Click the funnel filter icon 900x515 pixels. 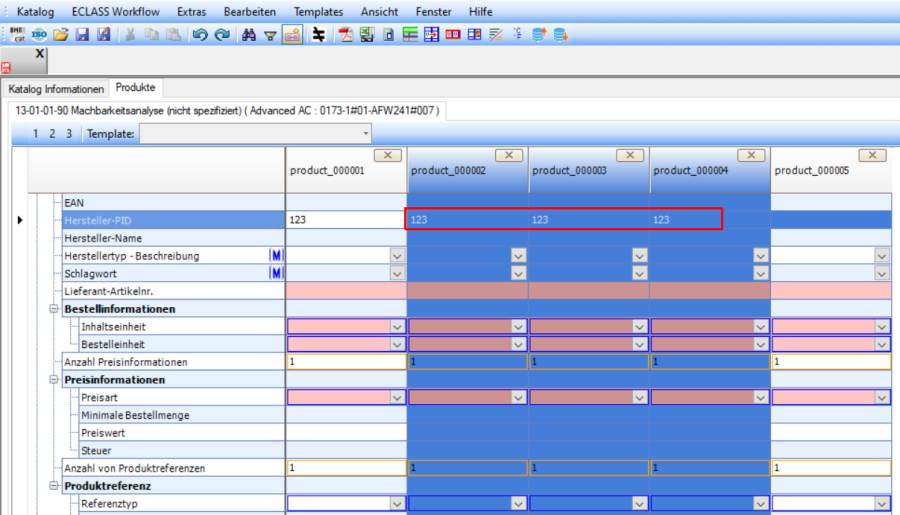coord(270,35)
